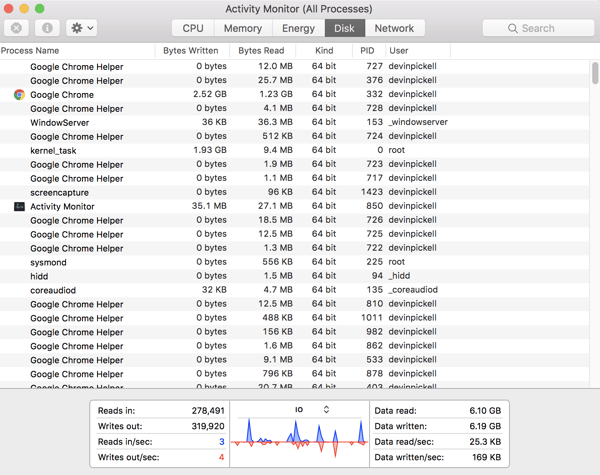Click the Activity Monitor app icon in list
Image resolution: width=600 pixels, height=475 pixels.
[19, 206]
